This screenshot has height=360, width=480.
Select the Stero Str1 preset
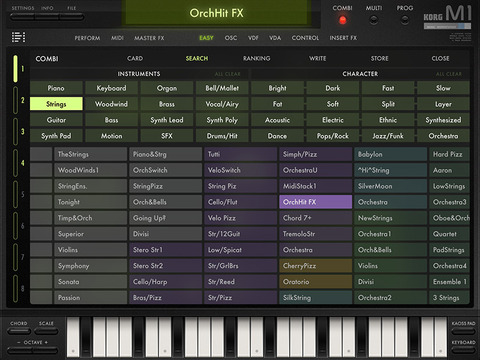coord(165,250)
